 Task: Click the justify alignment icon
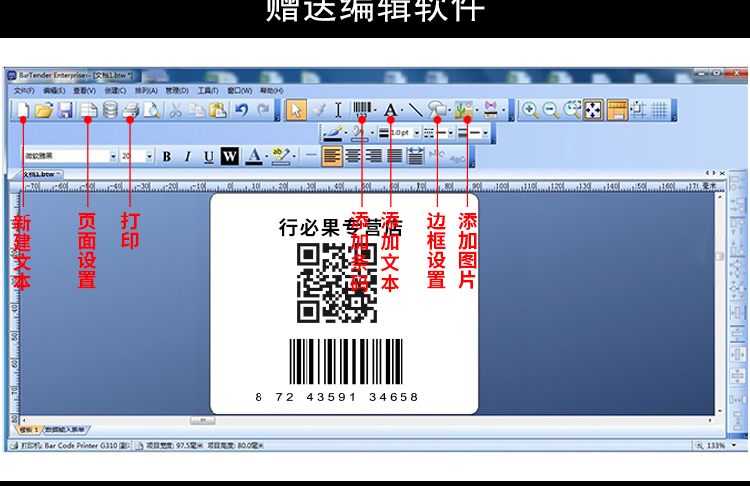pyautogui.click(x=395, y=156)
